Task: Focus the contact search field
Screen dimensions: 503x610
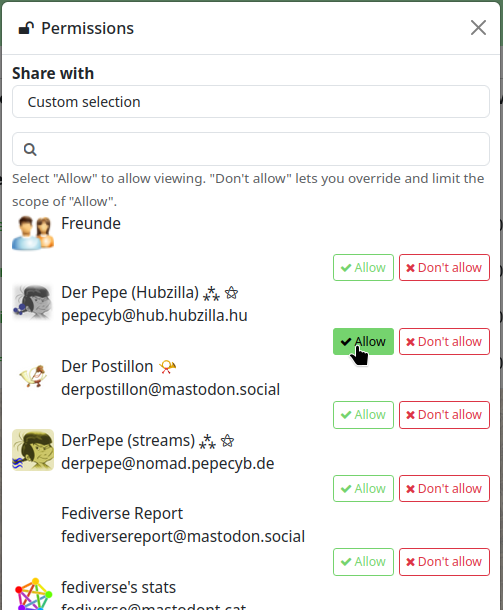Action: [x=251, y=149]
